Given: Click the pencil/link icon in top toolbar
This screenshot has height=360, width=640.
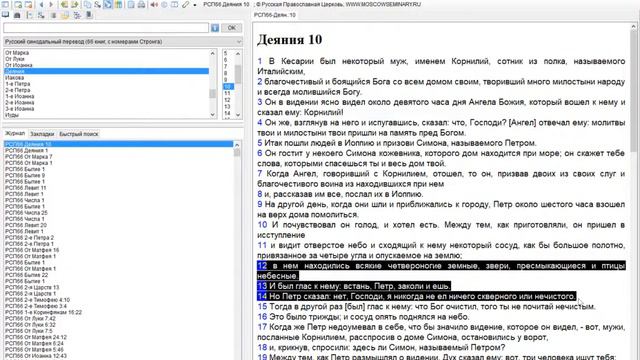Looking at the screenshot, I should coord(186,4).
